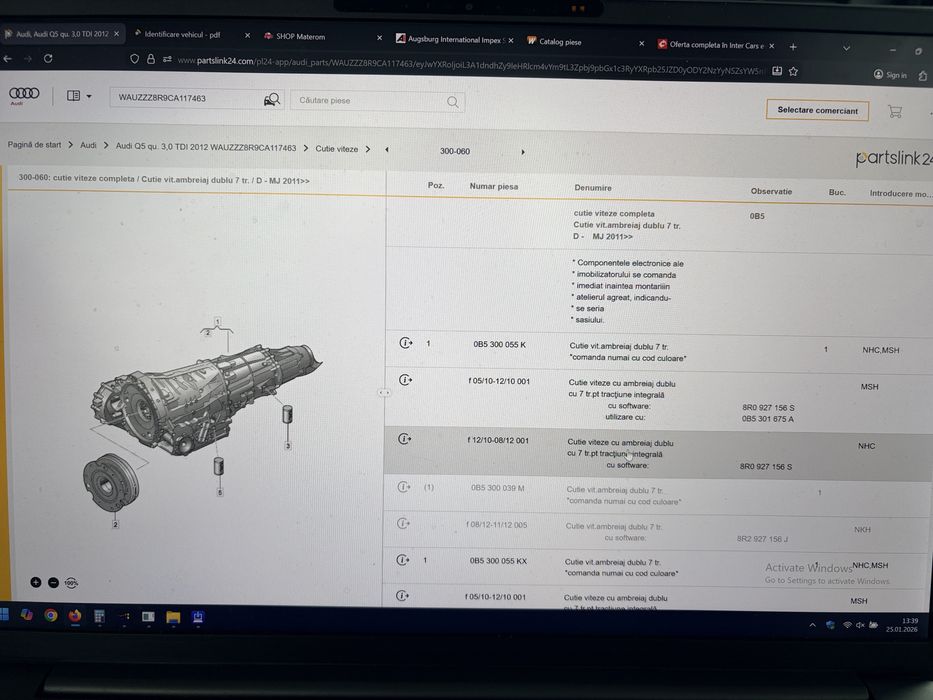Screen dimensions: 933x700
Task: Click the browser Sign in button
Action: 890,74
